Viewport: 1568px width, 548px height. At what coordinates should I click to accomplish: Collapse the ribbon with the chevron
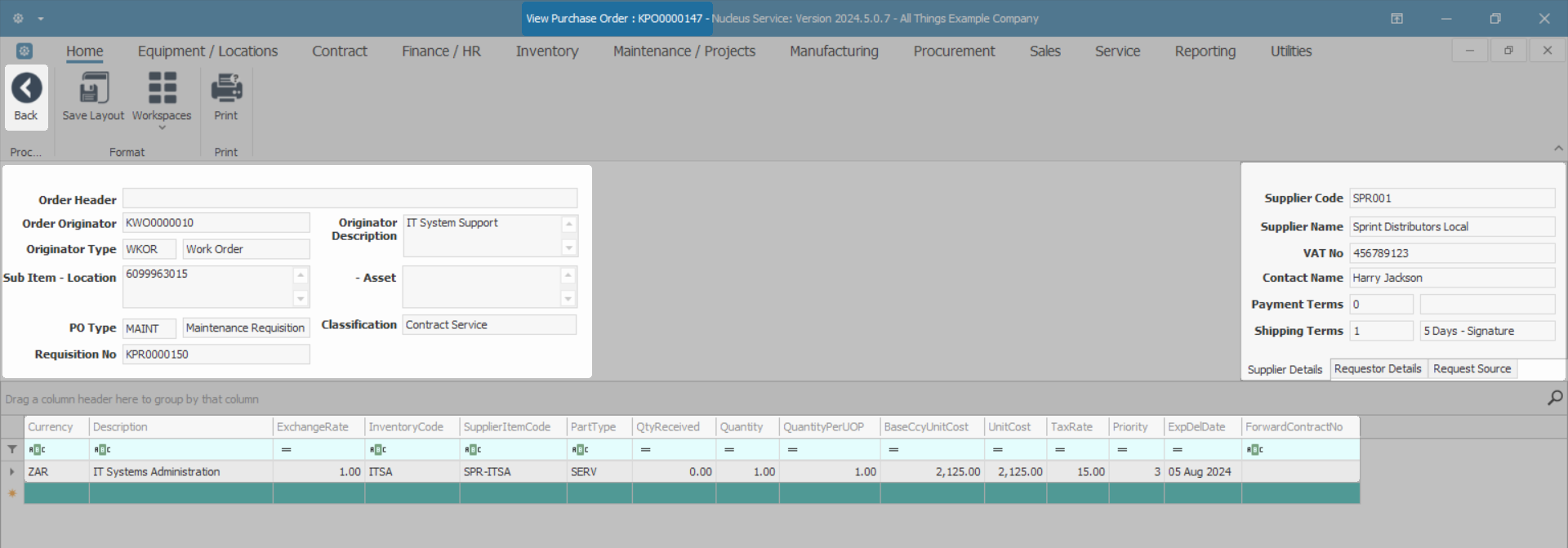[1558, 149]
